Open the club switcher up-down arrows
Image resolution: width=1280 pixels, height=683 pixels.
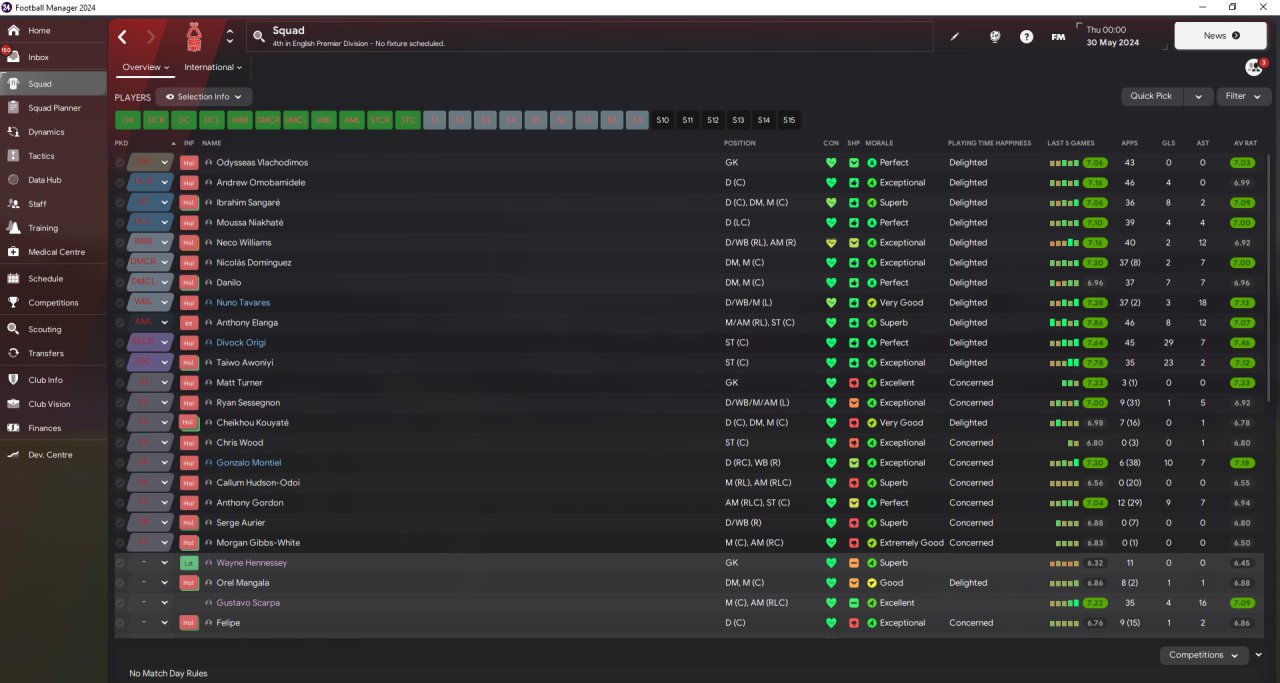pyautogui.click(x=230, y=37)
